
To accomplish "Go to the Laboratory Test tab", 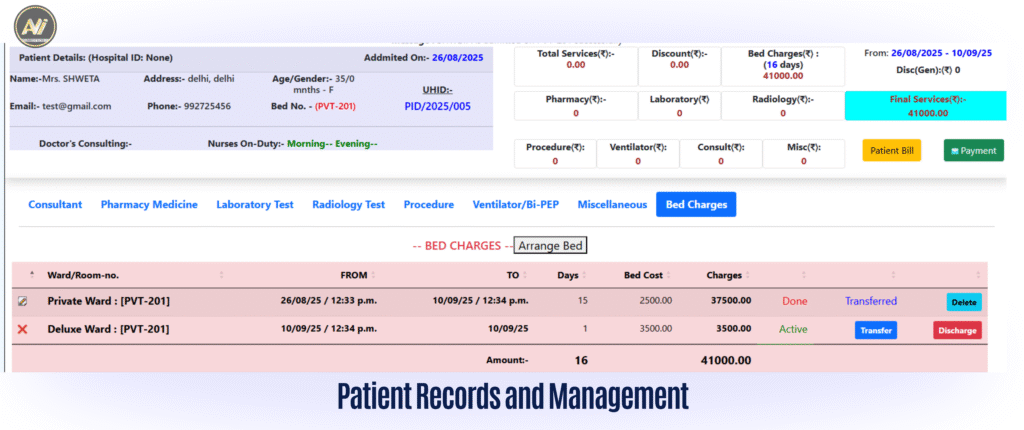I will [x=255, y=205].
